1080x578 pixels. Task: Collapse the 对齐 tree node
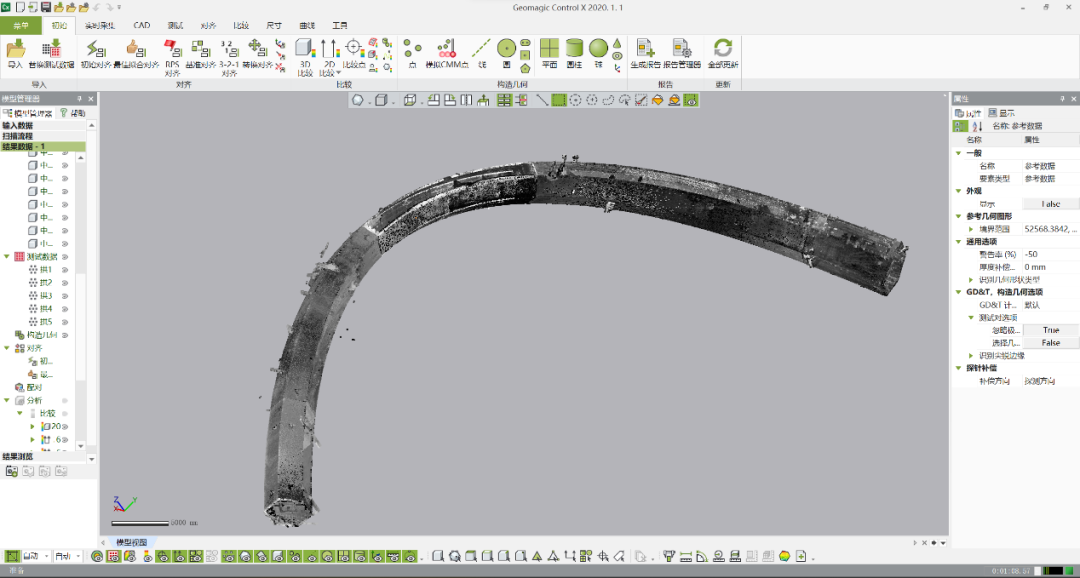7,349
